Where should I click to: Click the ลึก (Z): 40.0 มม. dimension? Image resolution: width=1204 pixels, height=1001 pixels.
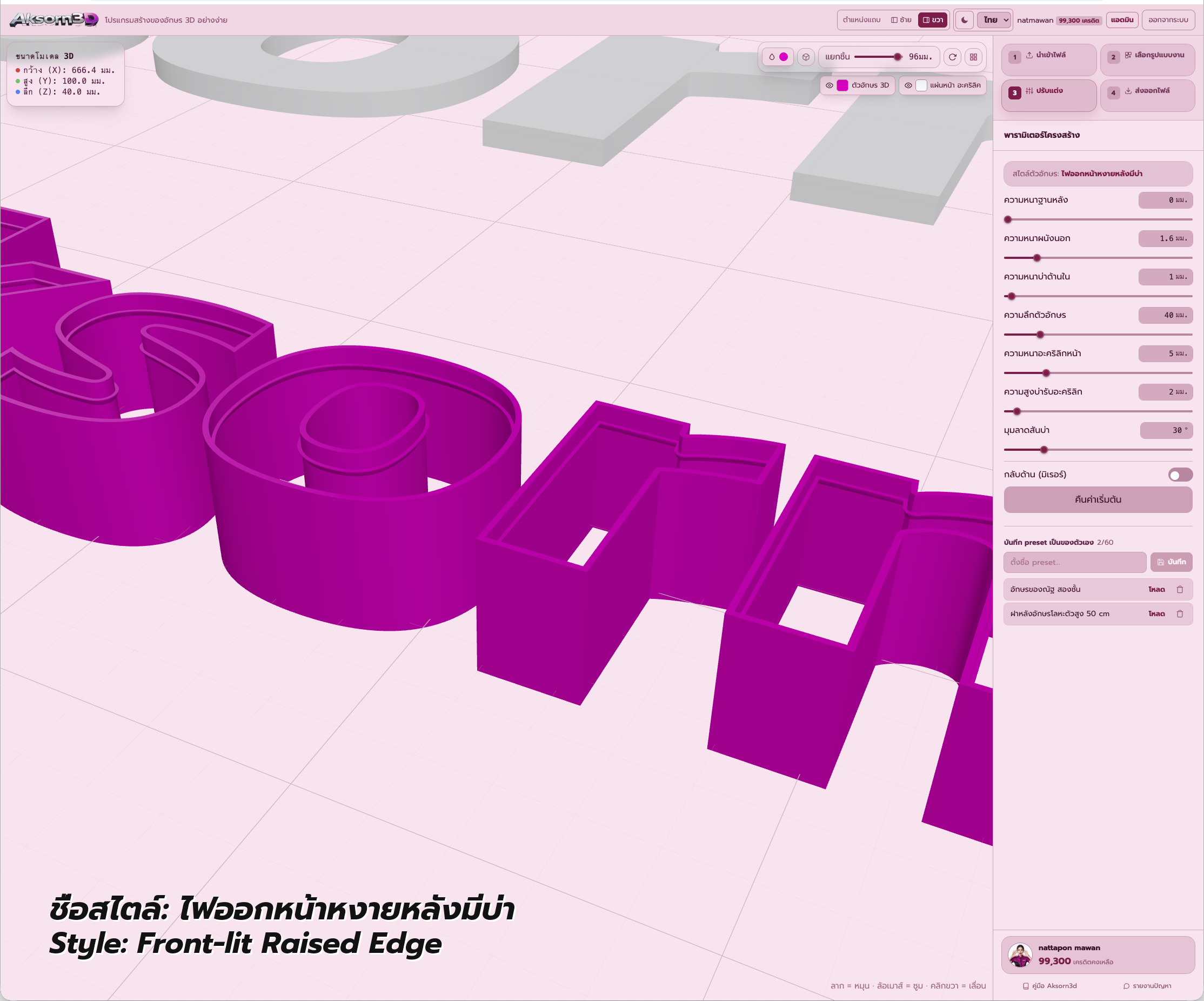tap(58, 92)
